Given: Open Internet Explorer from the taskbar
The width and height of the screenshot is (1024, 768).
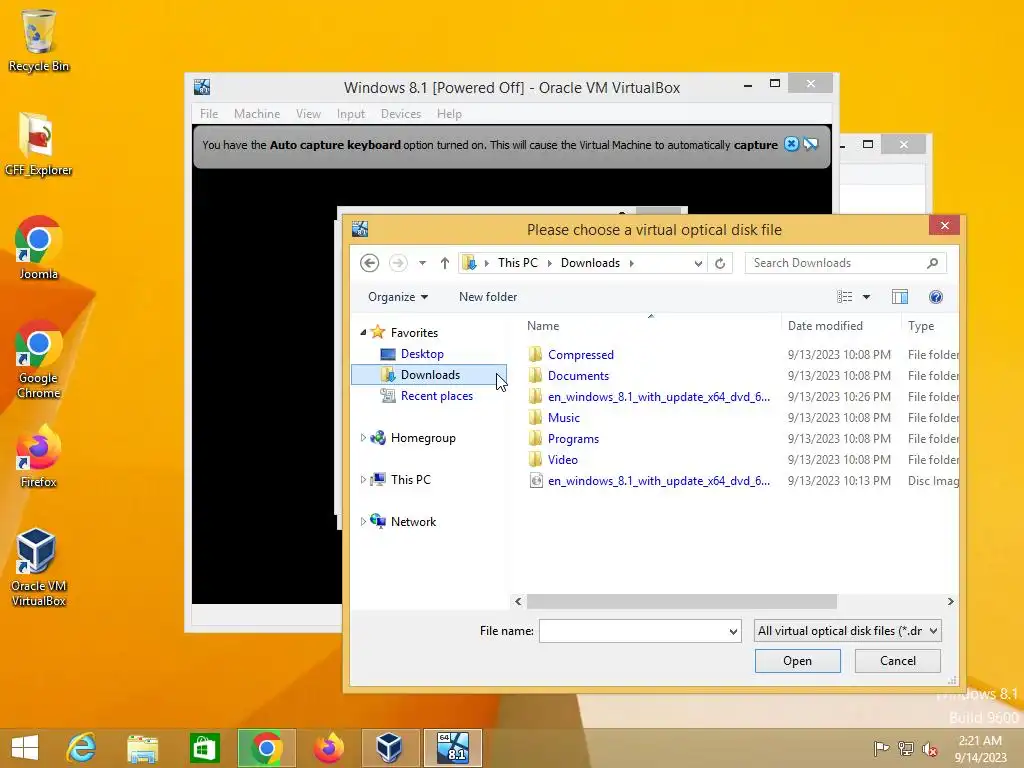Looking at the screenshot, I should pyautogui.click(x=82, y=748).
